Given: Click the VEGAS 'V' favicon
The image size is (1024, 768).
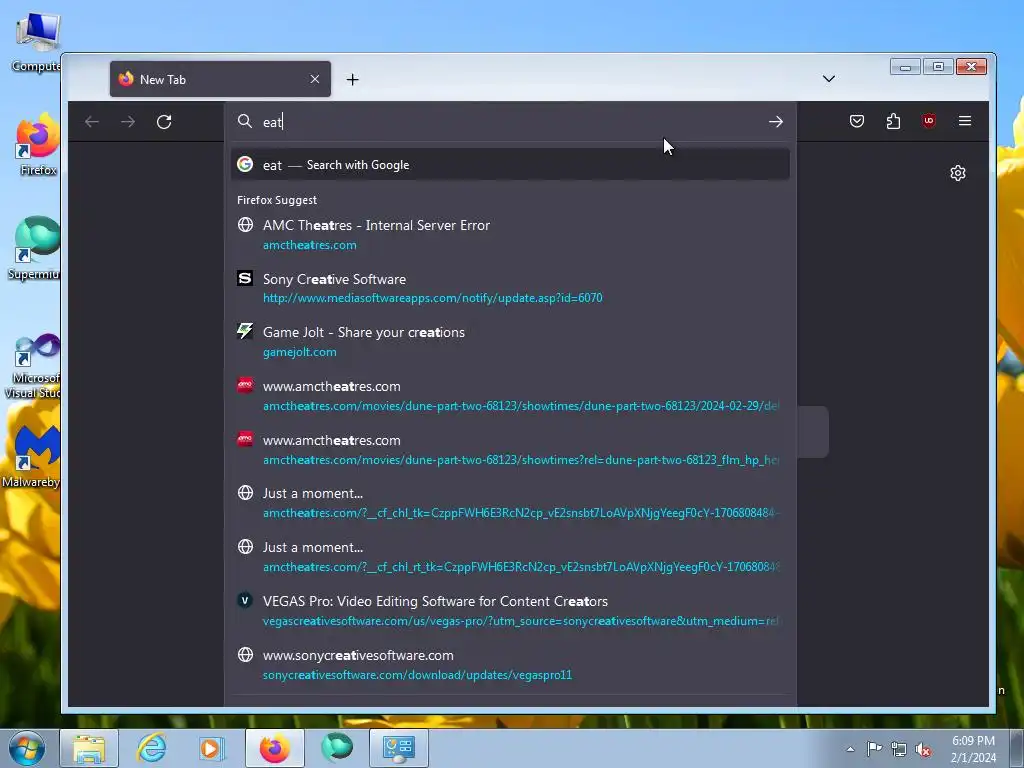Looking at the screenshot, I should 245,600.
